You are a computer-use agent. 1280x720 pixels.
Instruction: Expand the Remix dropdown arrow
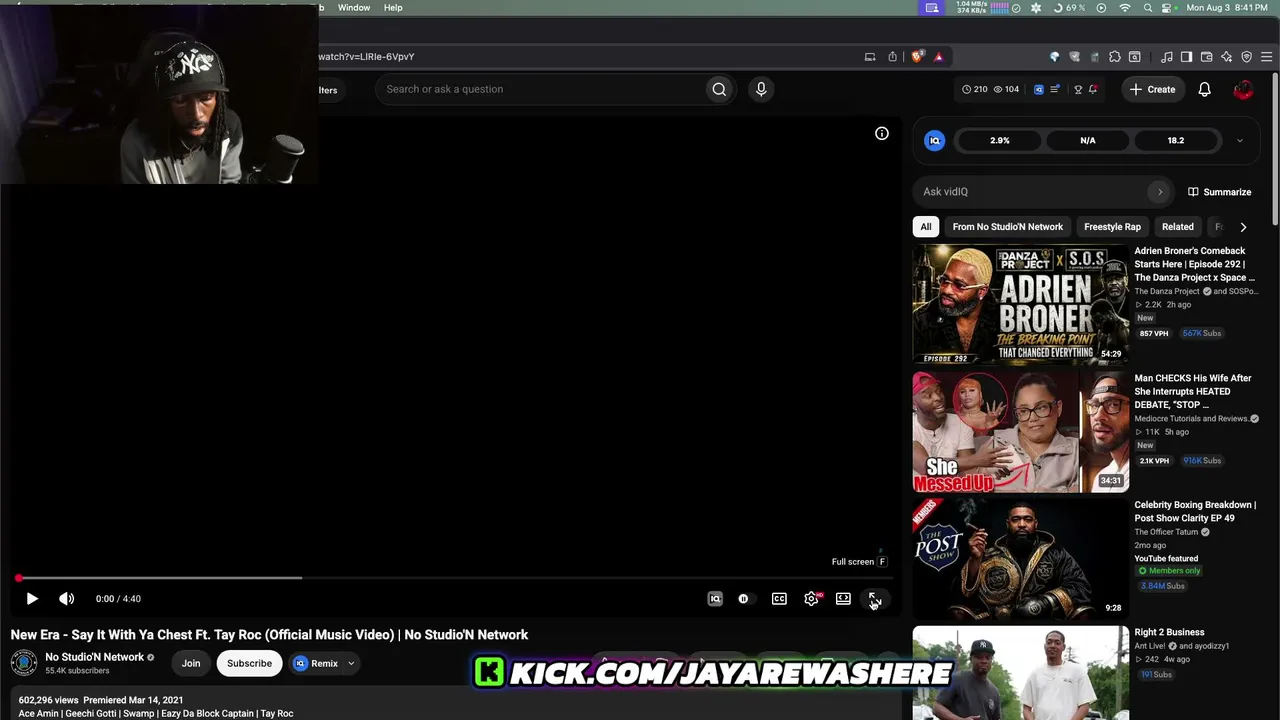(x=351, y=663)
